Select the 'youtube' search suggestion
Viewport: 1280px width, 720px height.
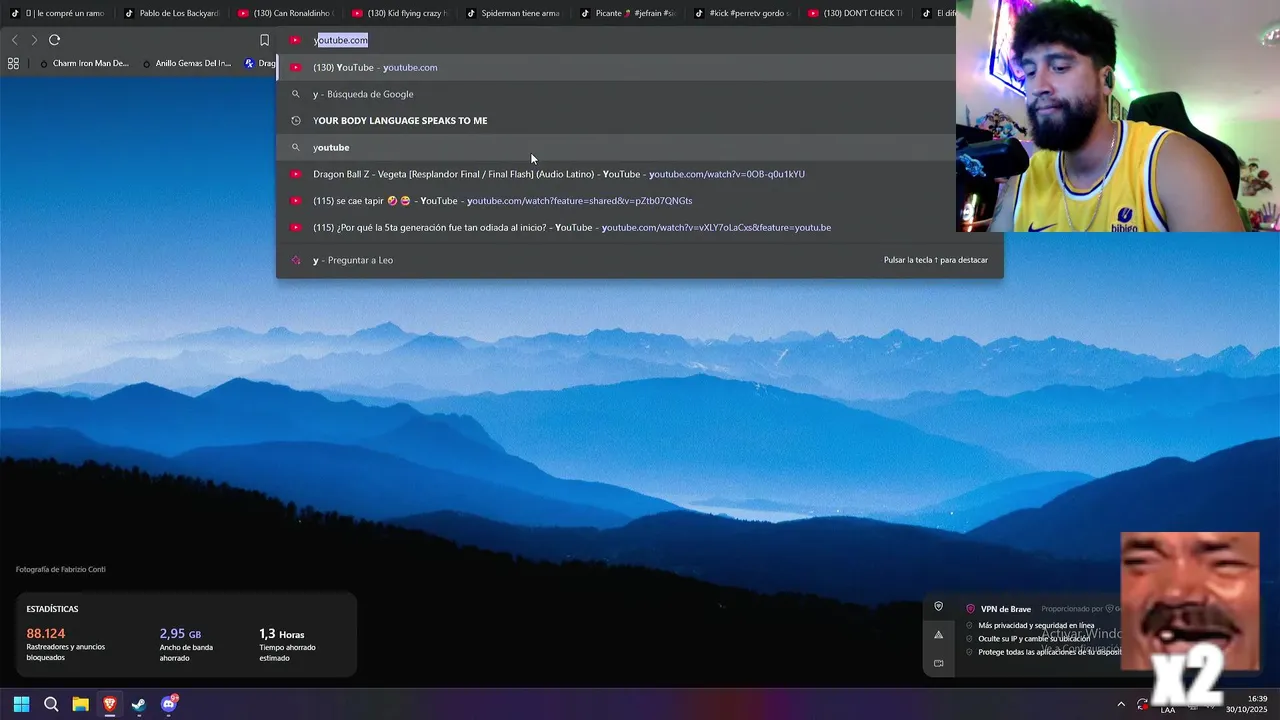pyautogui.click(x=640, y=147)
